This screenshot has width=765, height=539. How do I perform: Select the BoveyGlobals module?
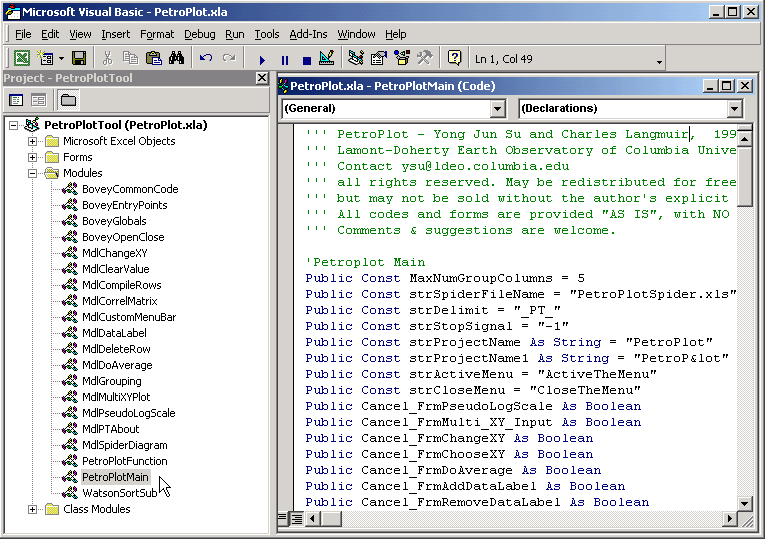coord(114,221)
